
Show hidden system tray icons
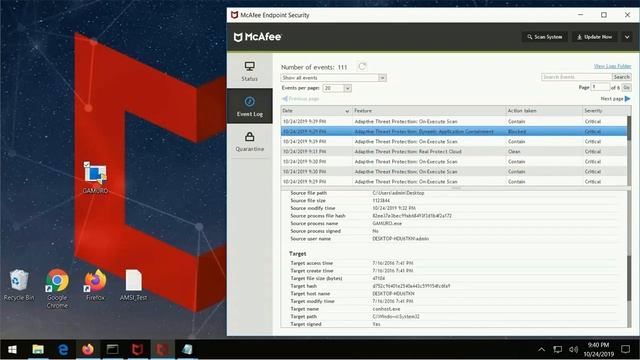[x=541, y=349]
